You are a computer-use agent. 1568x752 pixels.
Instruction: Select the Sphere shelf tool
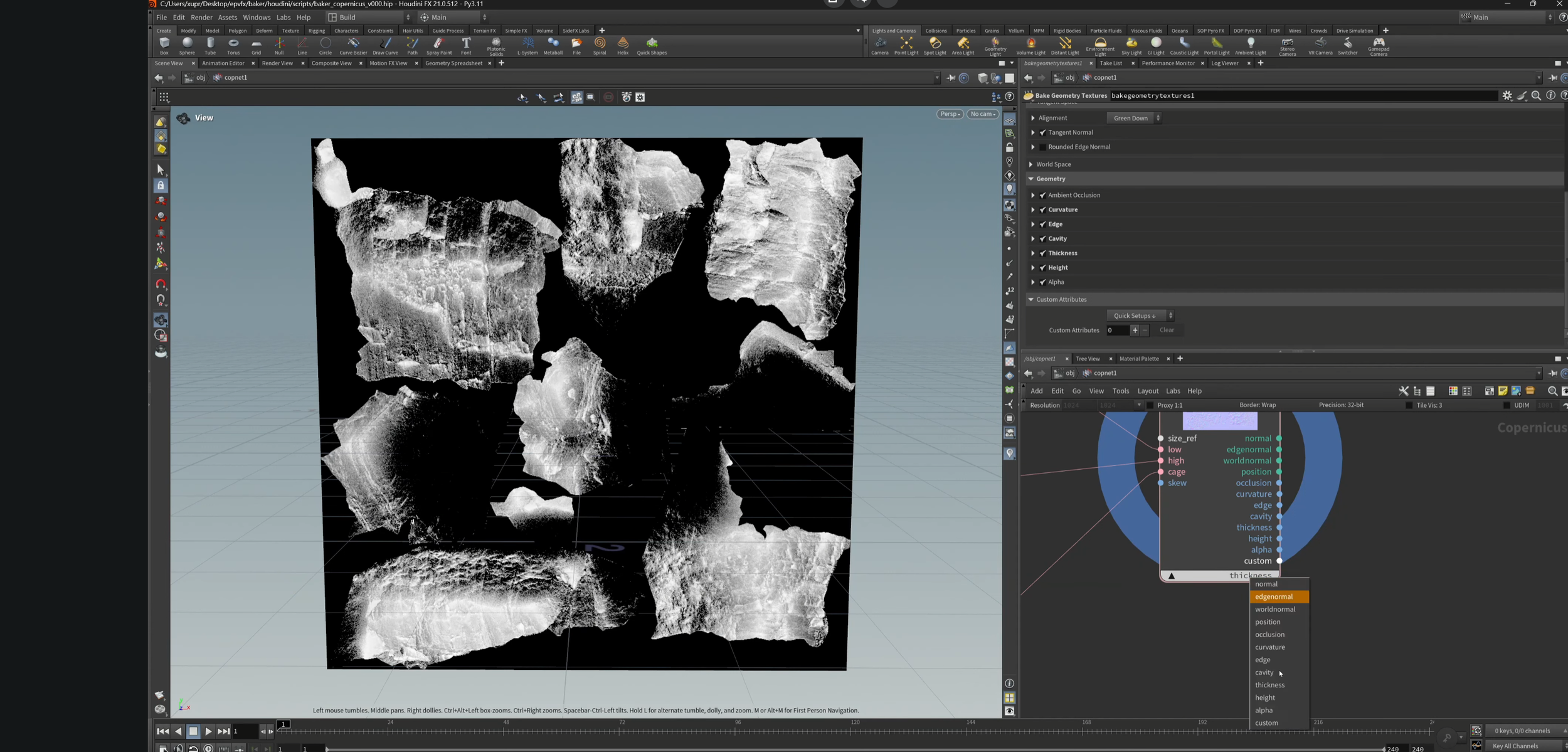click(x=187, y=45)
